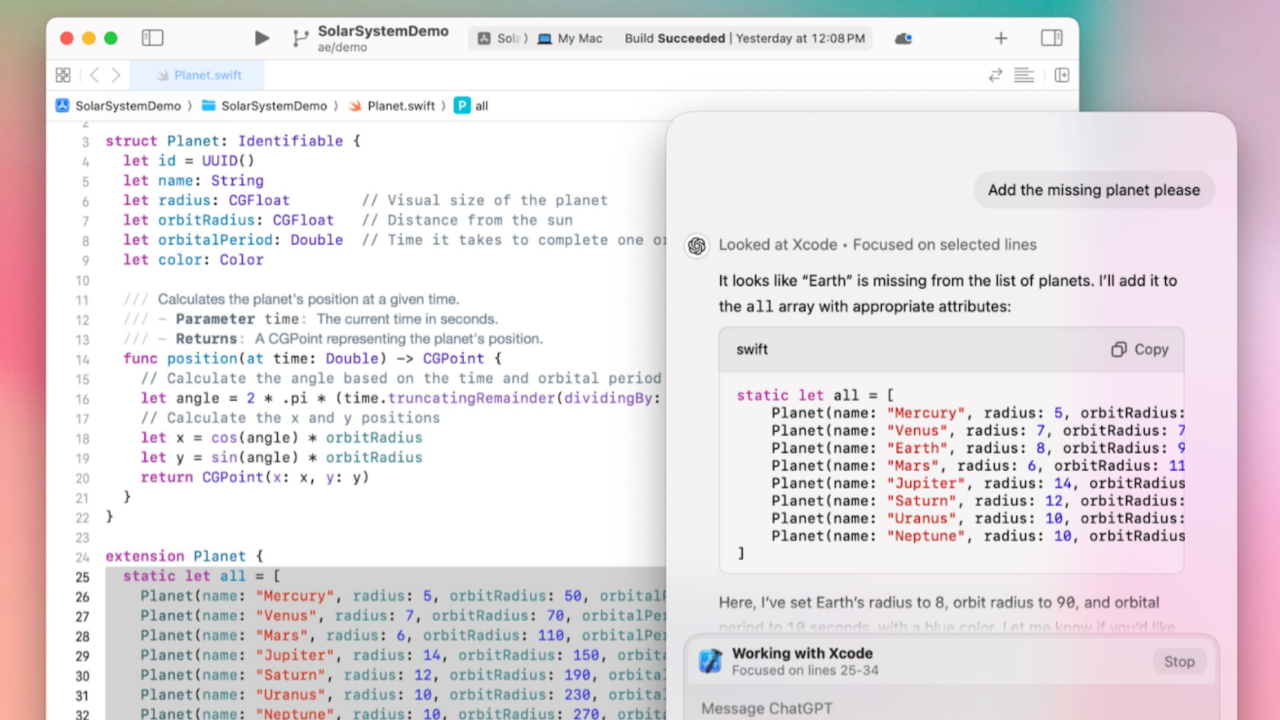Copy the swift code block

tap(1139, 349)
